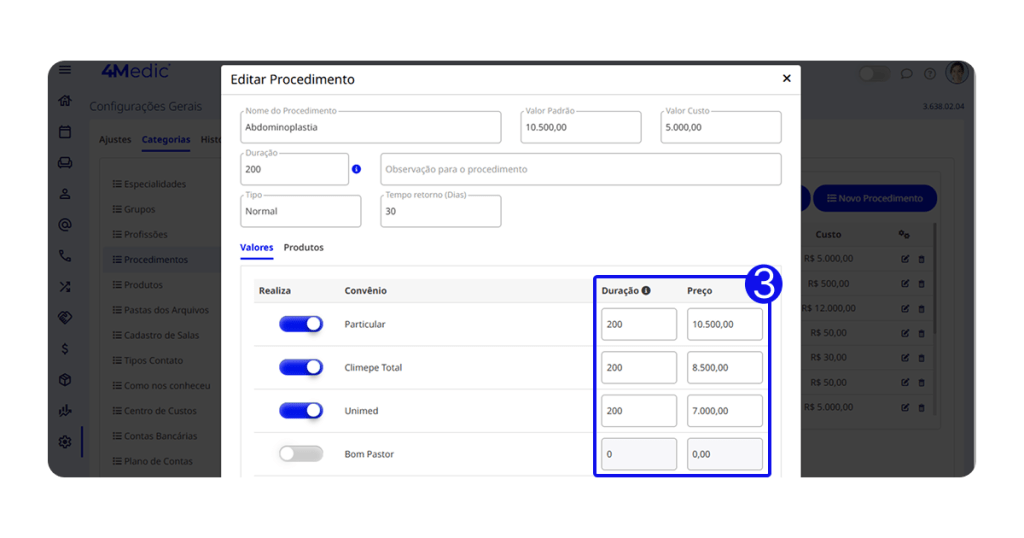This screenshot has height=538, width=1024.
Task: Click the settings gear icon in the sidebar
Action: [65, 442]
